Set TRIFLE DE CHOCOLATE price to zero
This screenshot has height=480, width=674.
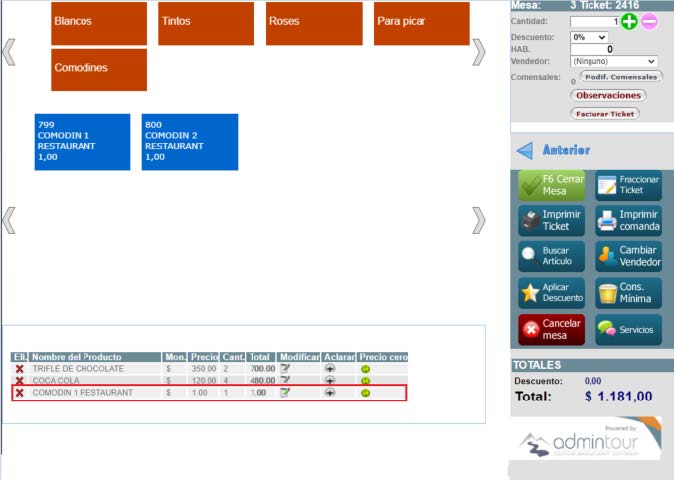(x=366, y=369)
